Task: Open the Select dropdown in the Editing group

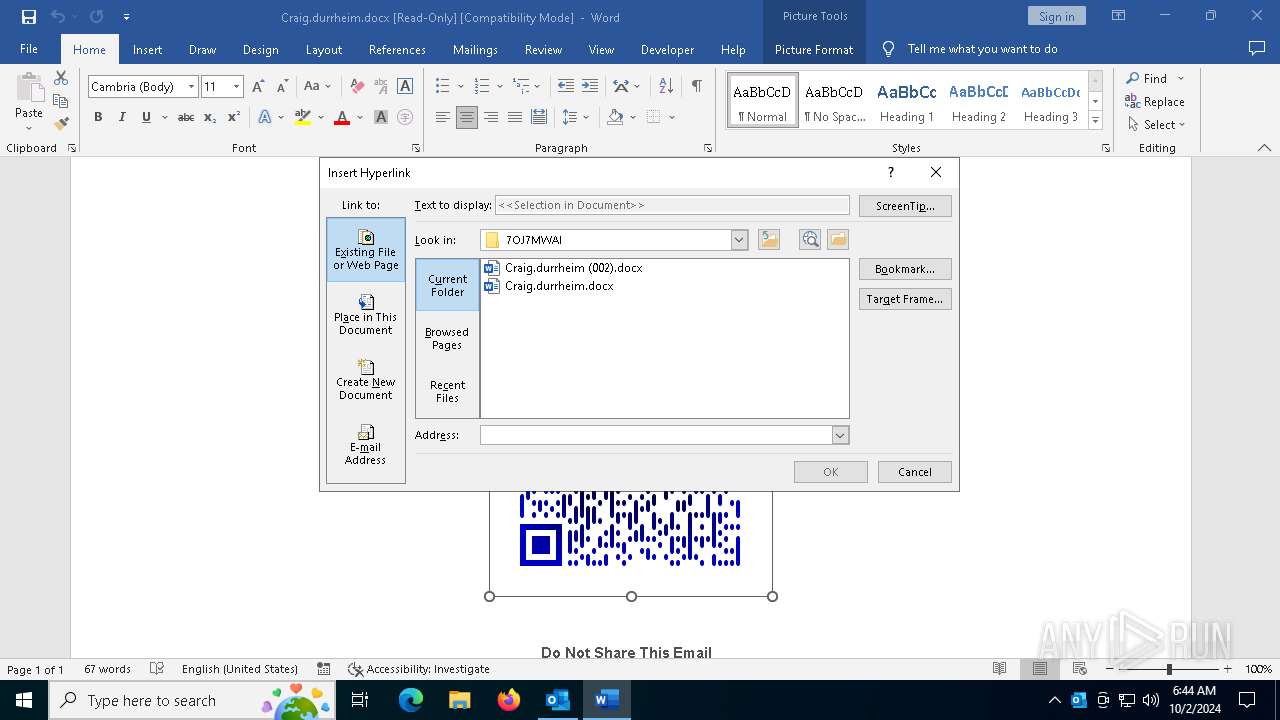Action: click(x=1156, y=125)
